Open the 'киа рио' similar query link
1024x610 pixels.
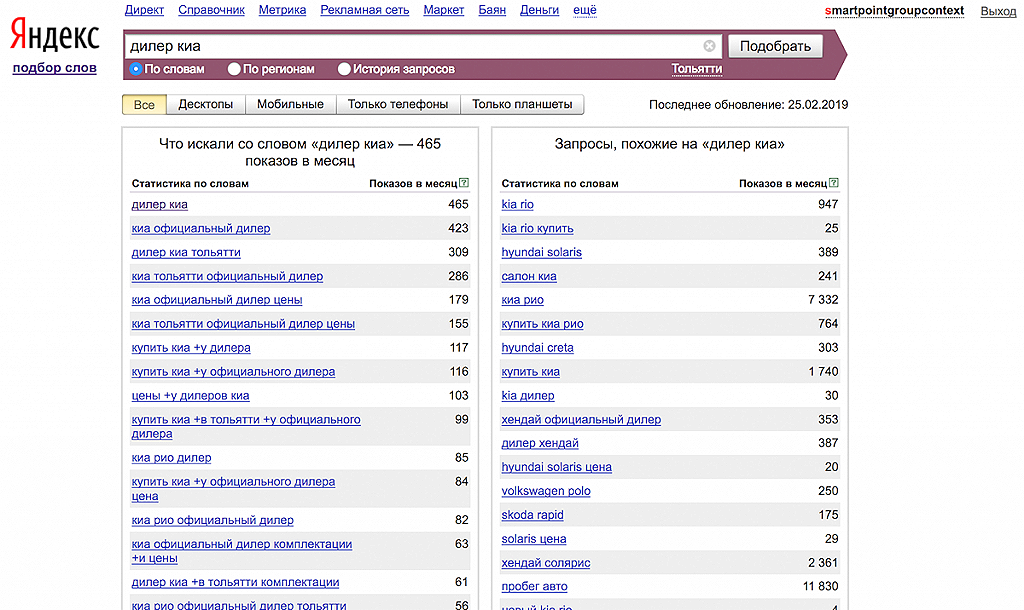tap(522, 300)
